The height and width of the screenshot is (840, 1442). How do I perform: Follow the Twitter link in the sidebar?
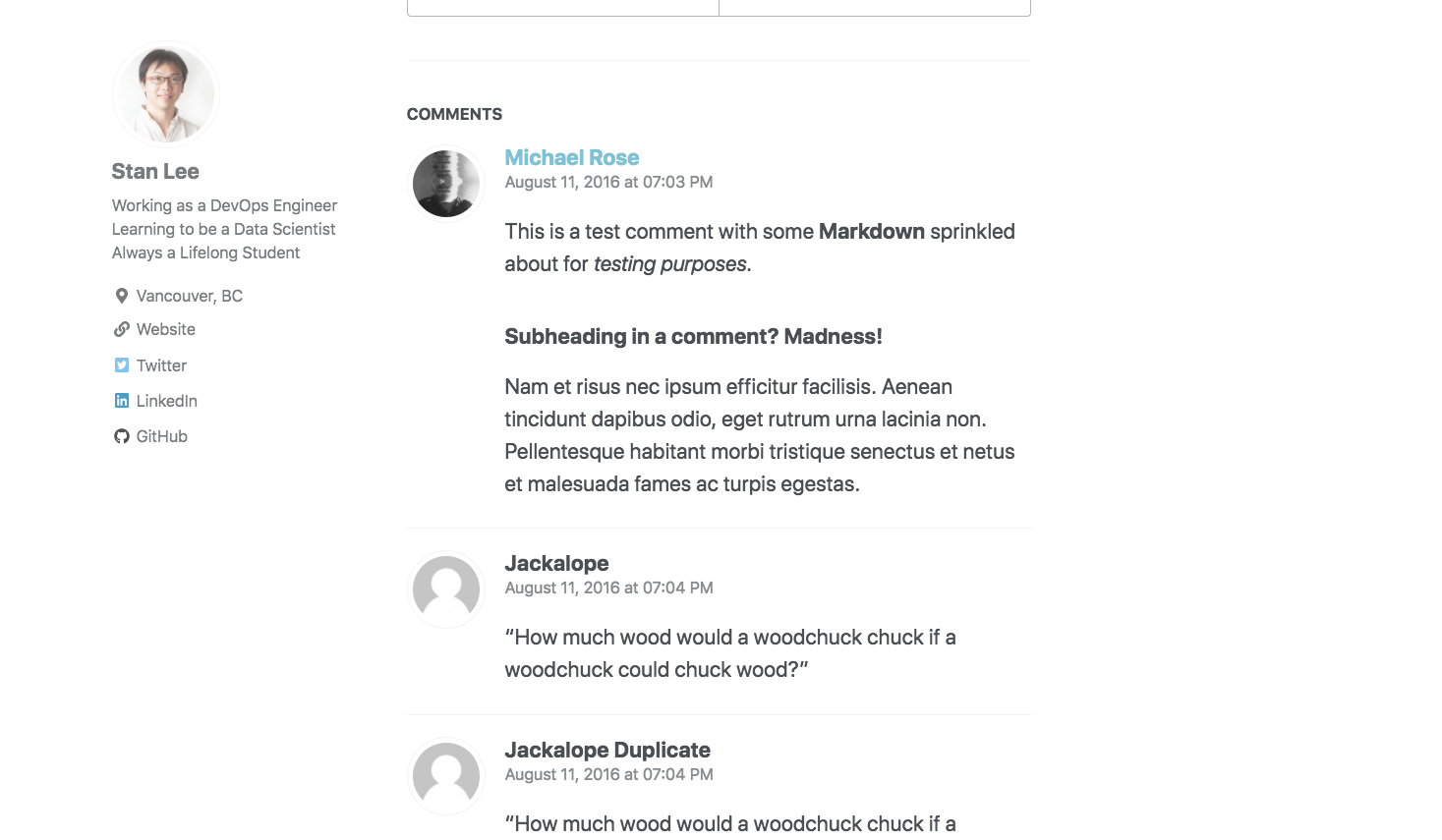[x=161, y=364]
